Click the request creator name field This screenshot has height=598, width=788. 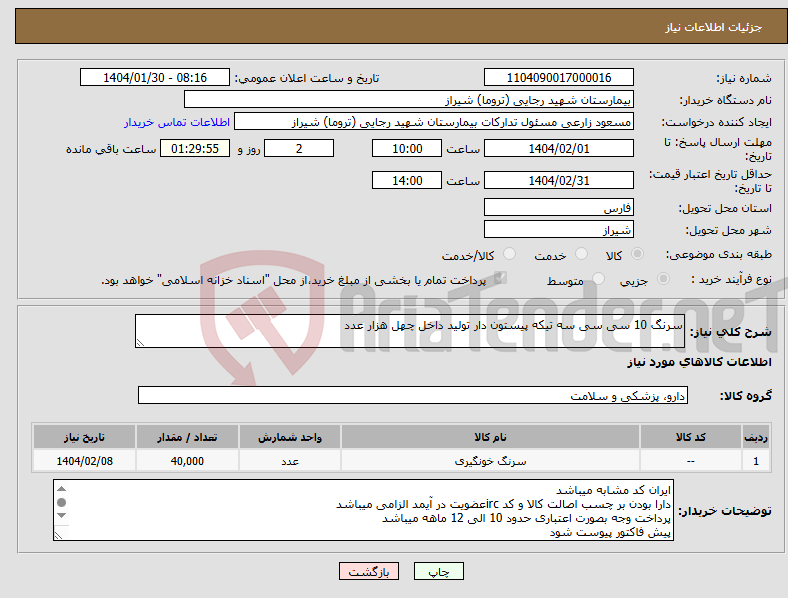click(x=434, y=122)
